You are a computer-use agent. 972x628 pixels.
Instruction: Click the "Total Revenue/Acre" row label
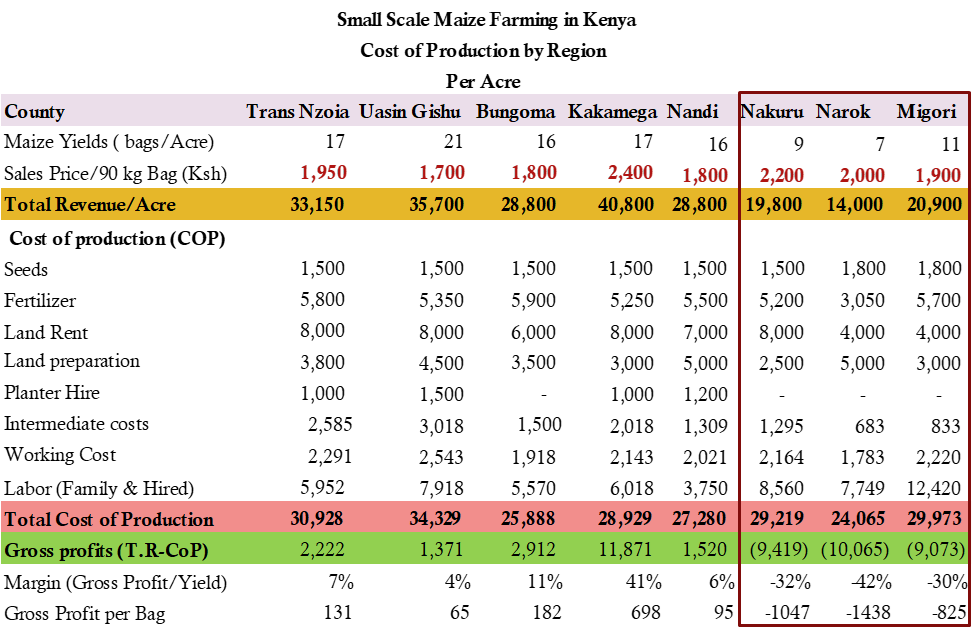[90, 205]
